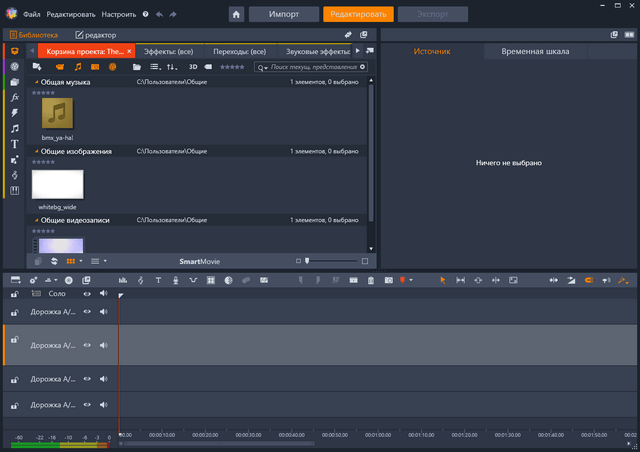Mute audio on the Solo track
Screen dimensions: 640x452
pos(103,294)
